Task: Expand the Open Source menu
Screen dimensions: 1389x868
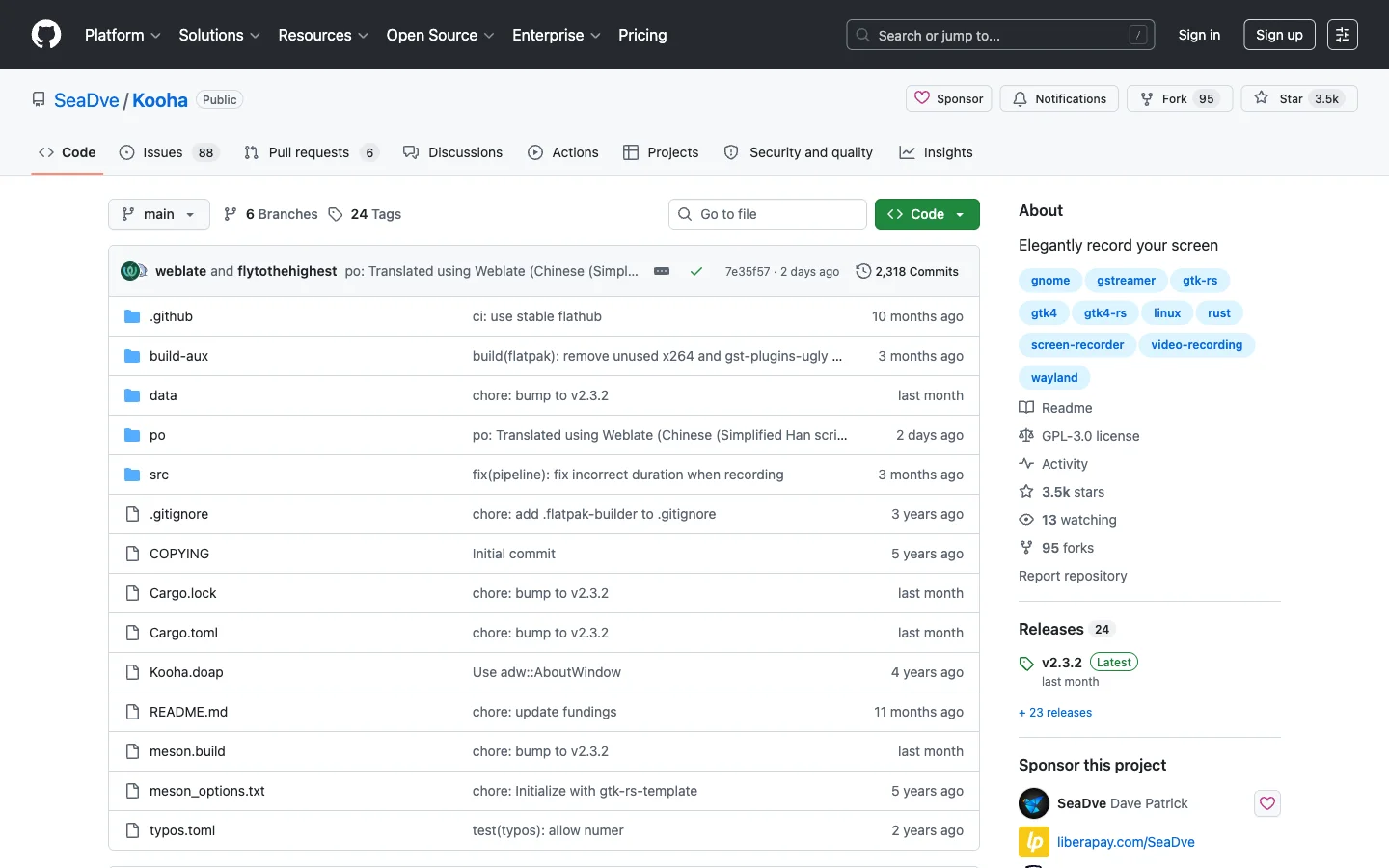Action: click(x=440, y=35)
